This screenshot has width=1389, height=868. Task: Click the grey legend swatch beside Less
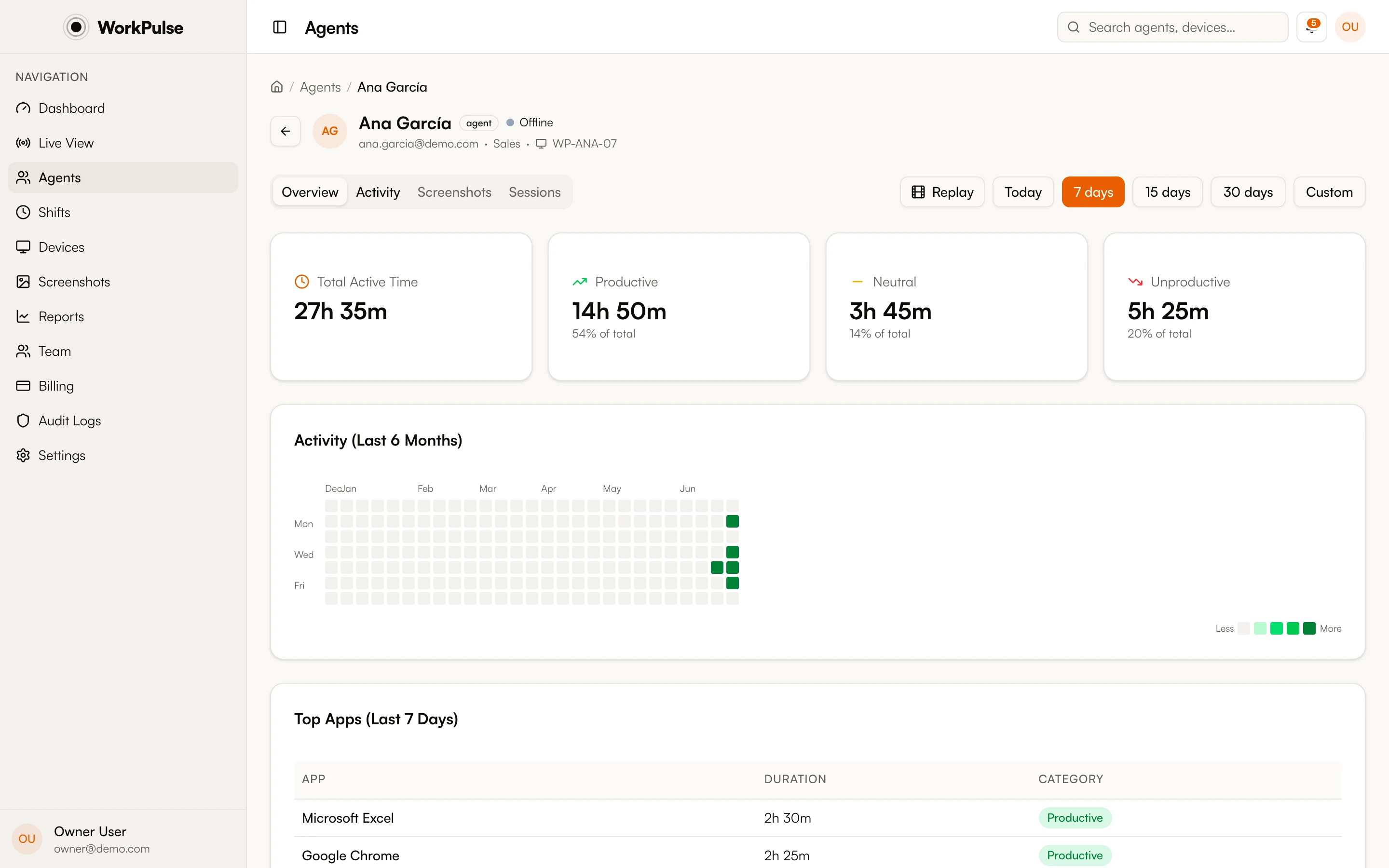point(1244,629)
